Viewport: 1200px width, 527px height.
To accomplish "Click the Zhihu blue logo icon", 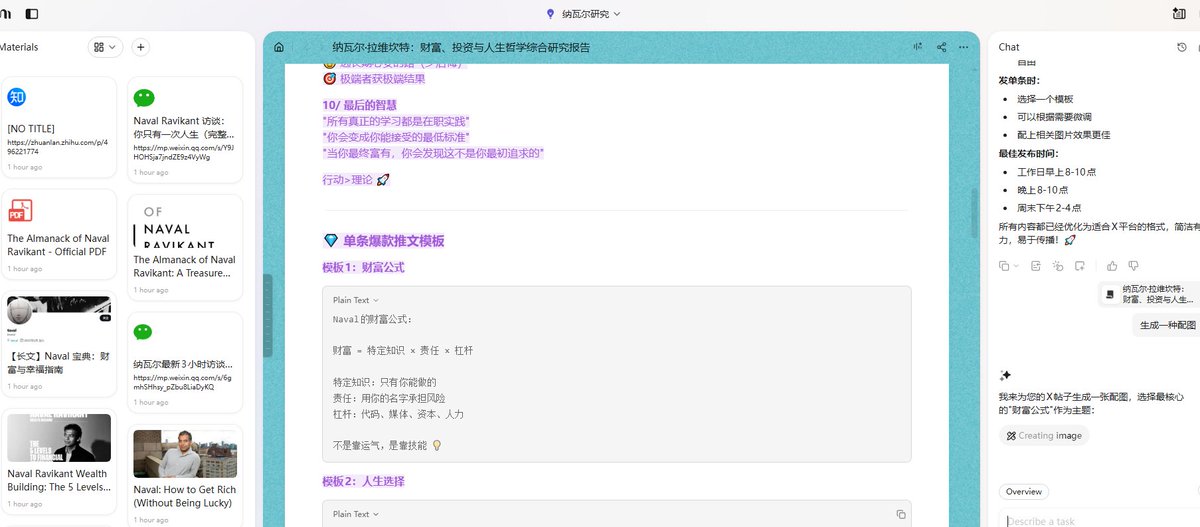I will pyautogui.click(x=16, y=97).
